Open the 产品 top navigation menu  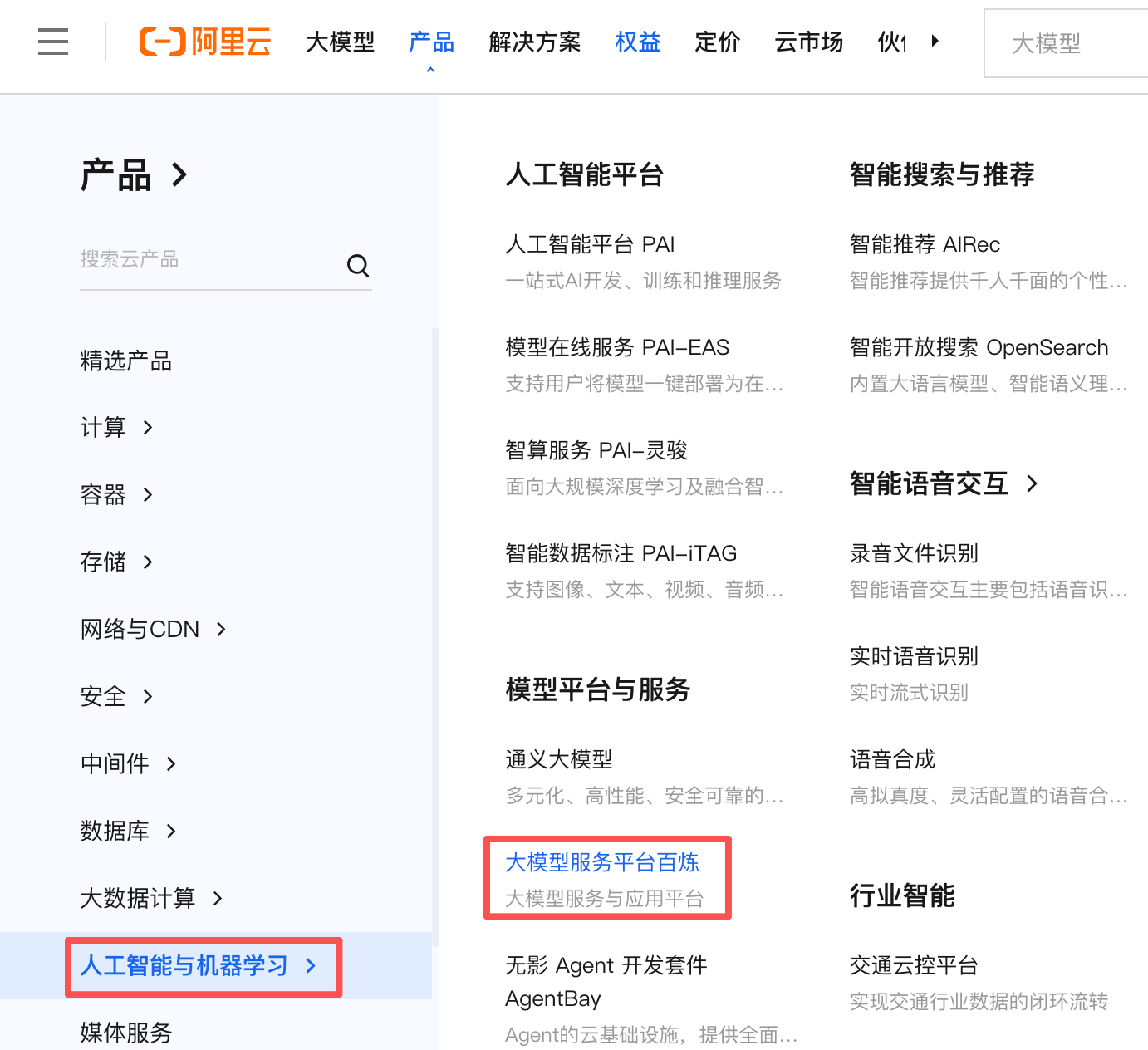click(432, 42)
